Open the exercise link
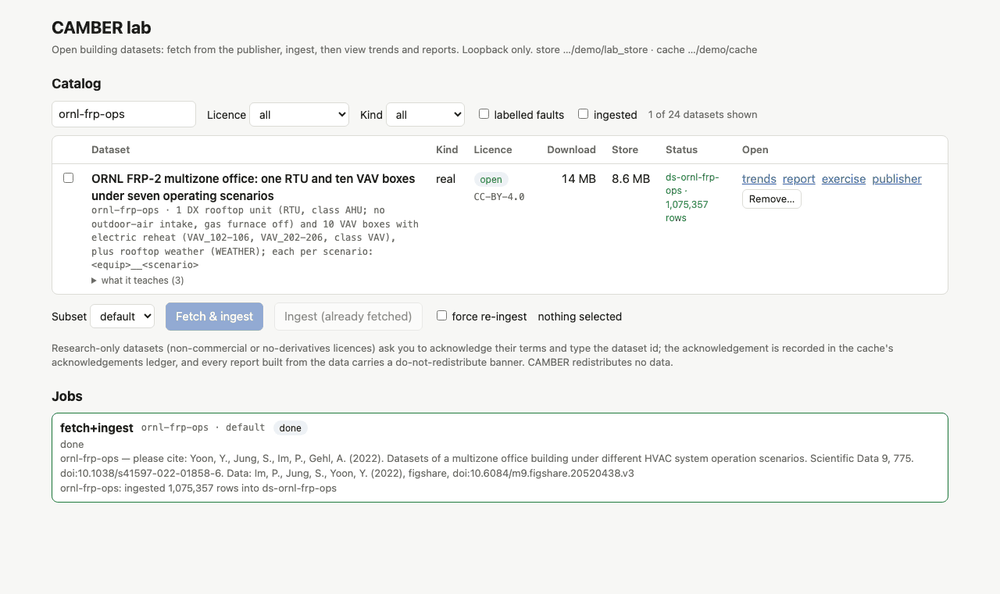 (x=844, y=179)
